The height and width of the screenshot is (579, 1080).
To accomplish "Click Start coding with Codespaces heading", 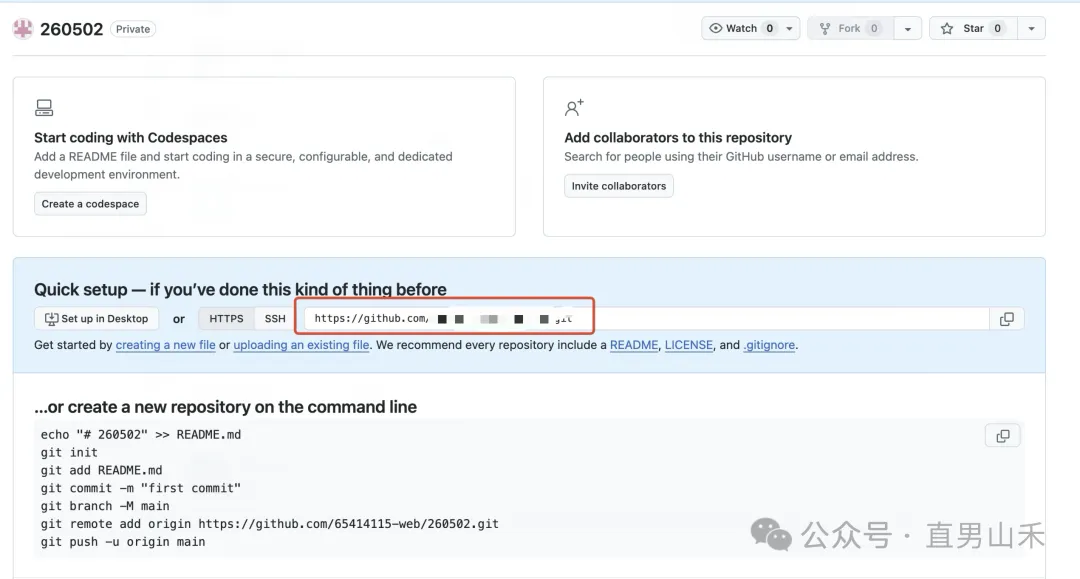I will [131, 138].
